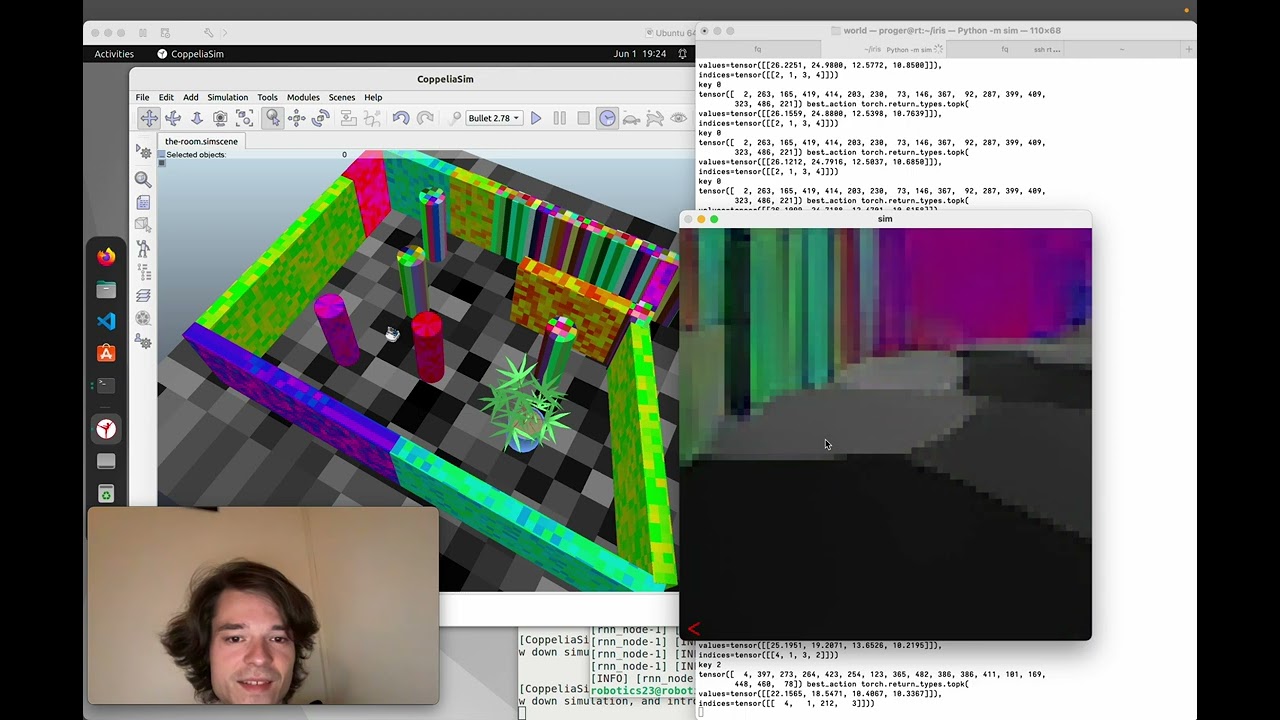Open the Help menu
This screenshot has width=1280, height=720.
pyautogui.click(x=373, y=97)
